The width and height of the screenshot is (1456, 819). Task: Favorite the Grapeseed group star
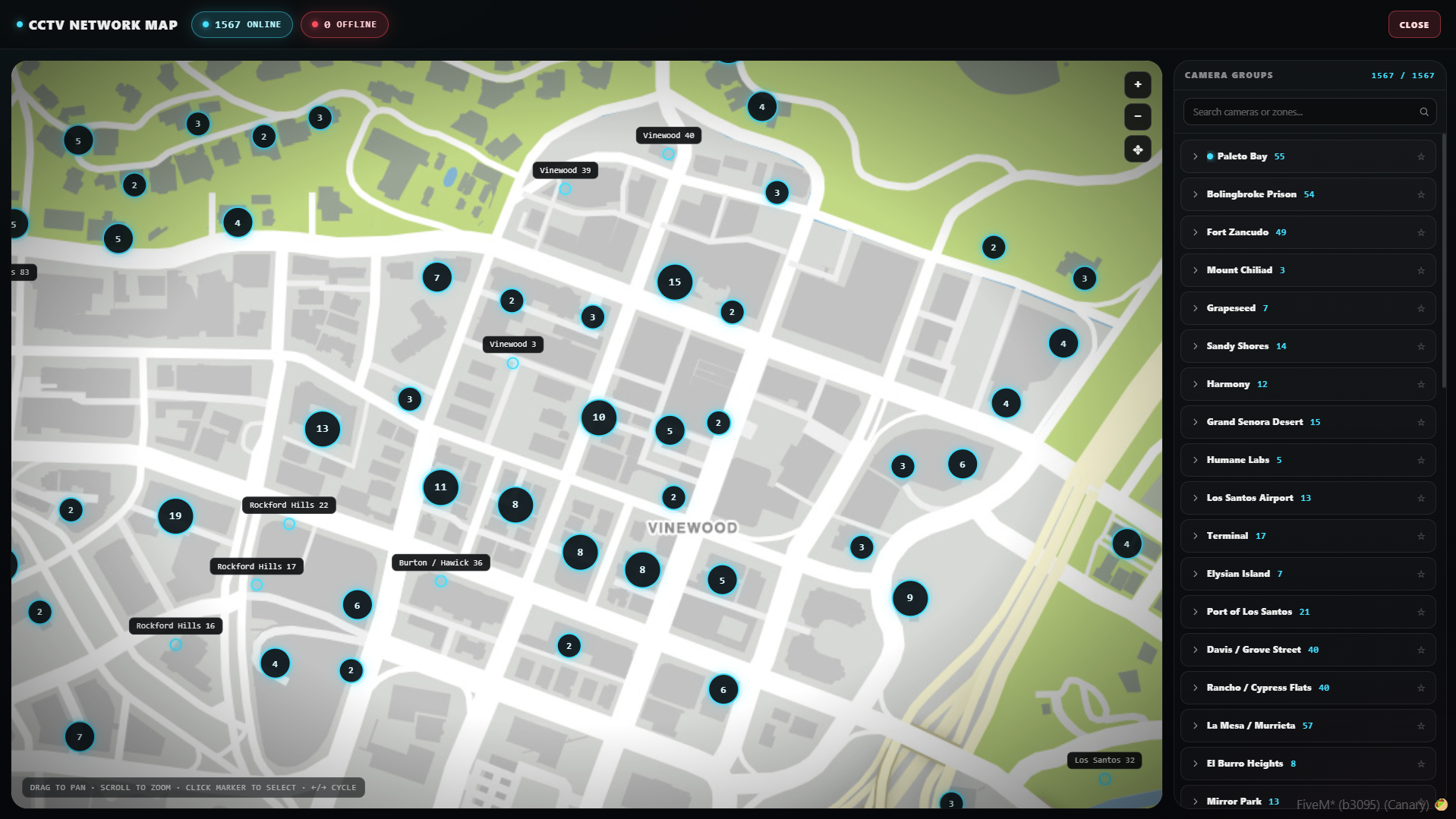[1420, 309]
